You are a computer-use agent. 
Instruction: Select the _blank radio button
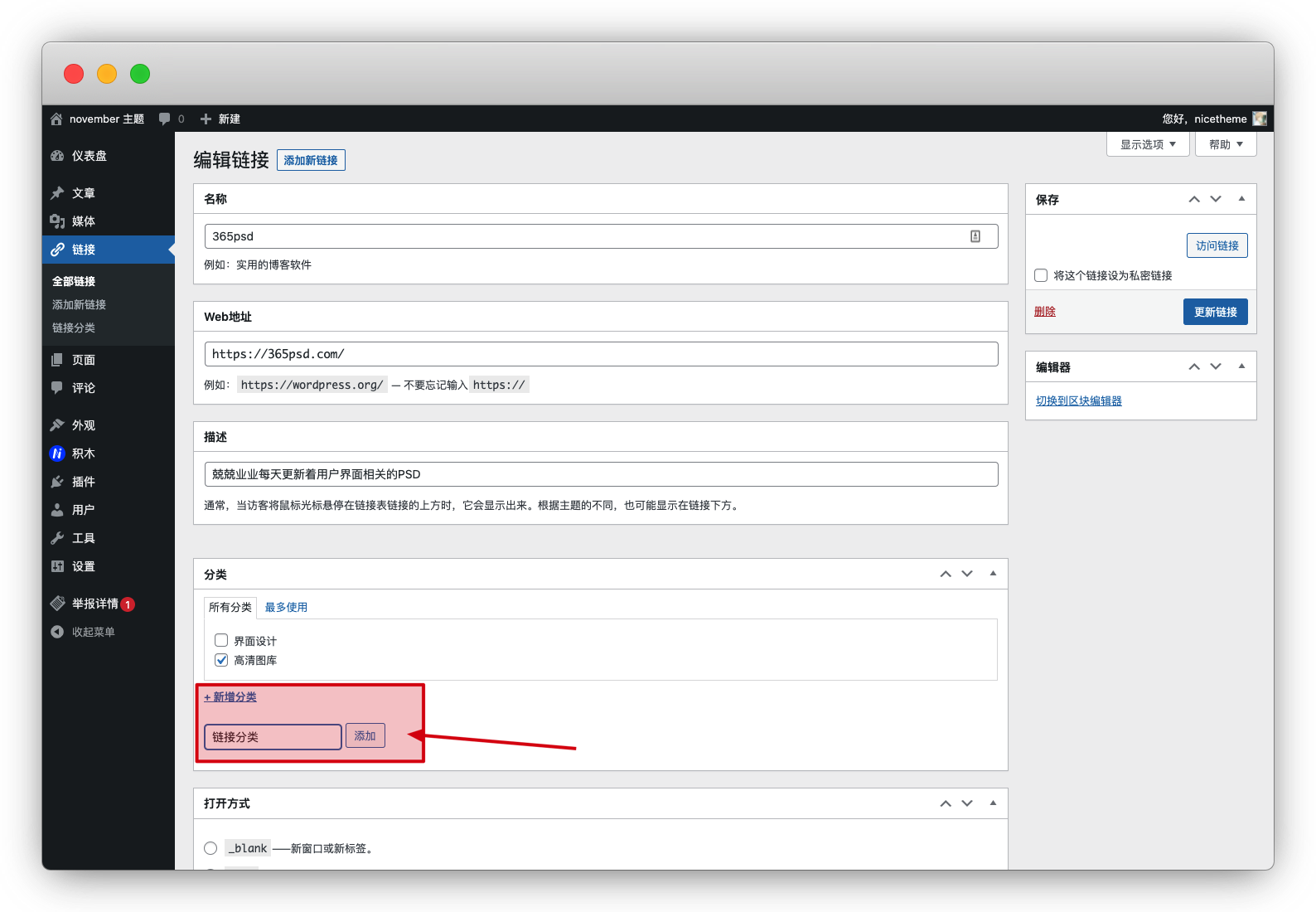pyautogui.click(x=210, y=848)
